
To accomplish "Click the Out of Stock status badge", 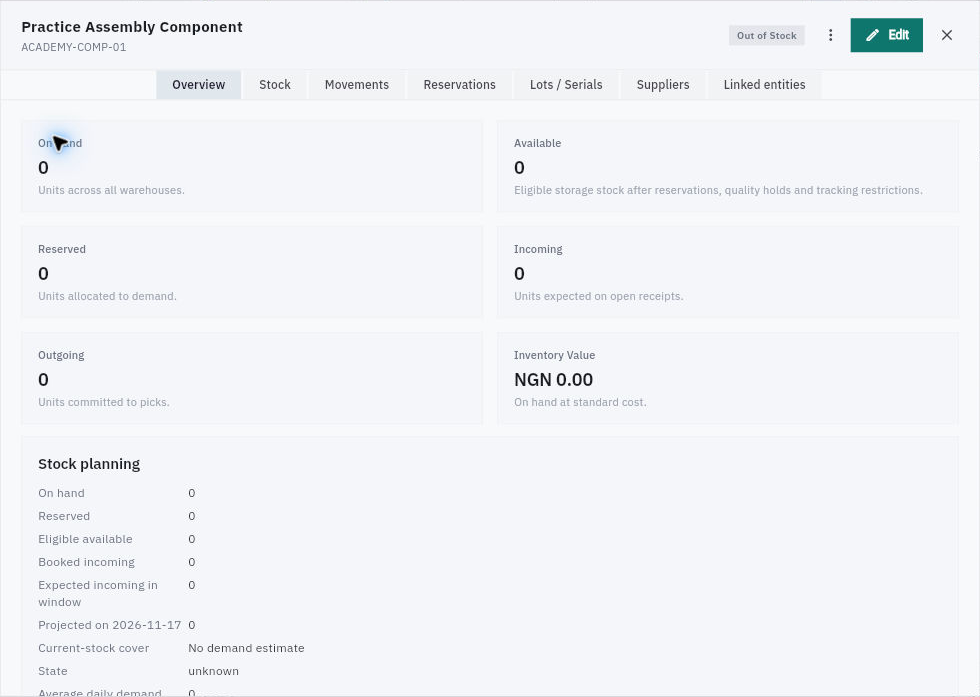I will 766,36.
